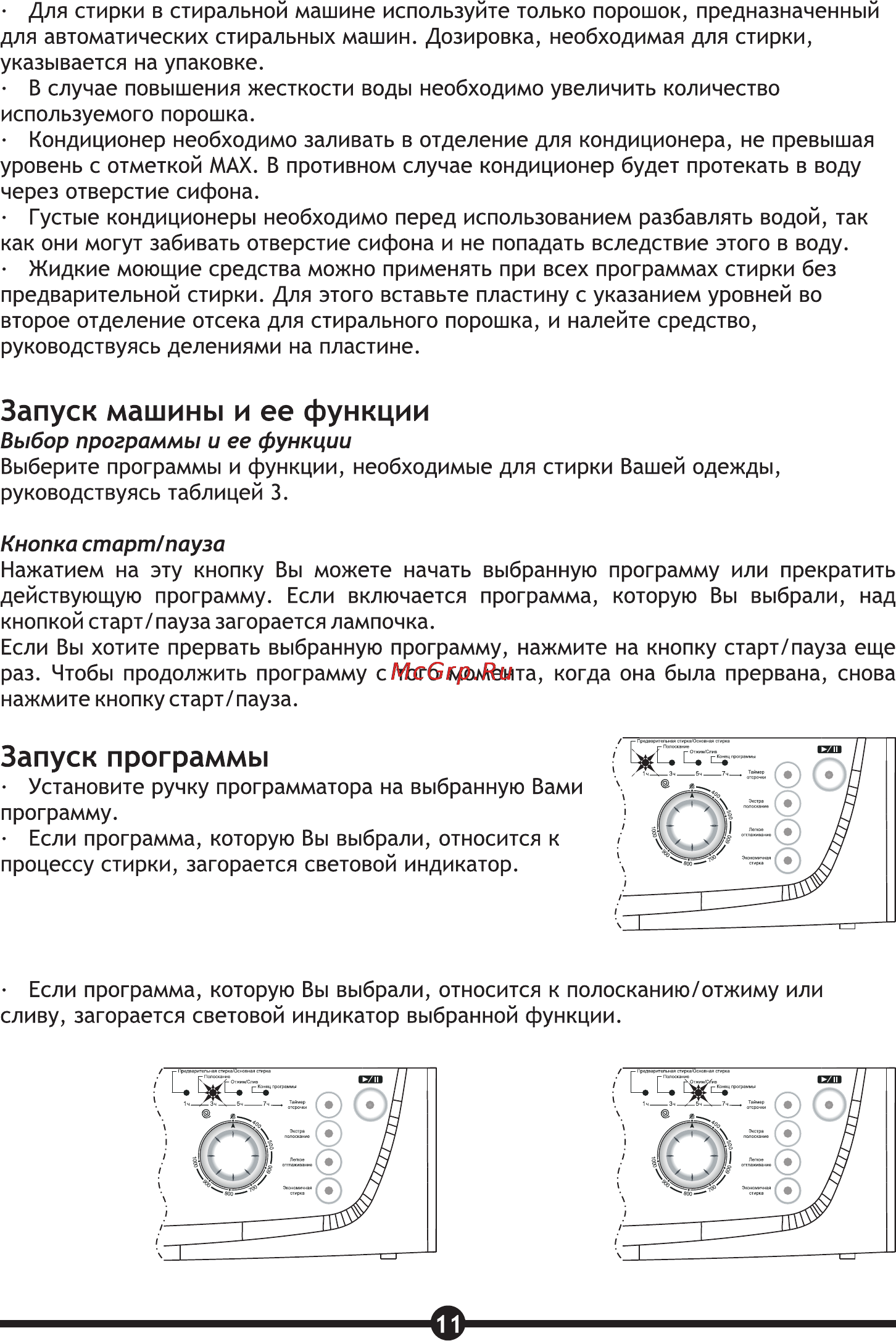896x1341 pixels.
Task: Click Конец программы indicator dot in Полоскание-lit diagram
Action: tap(265, 1093)
